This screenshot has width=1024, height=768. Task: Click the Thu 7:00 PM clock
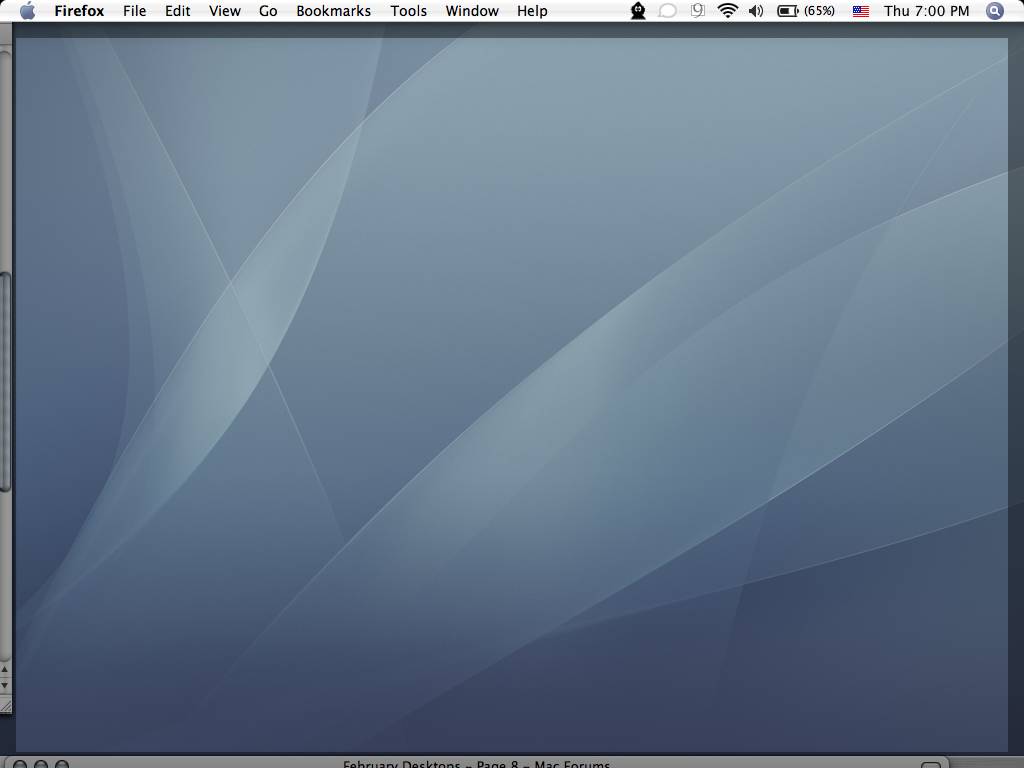[926, 11]
